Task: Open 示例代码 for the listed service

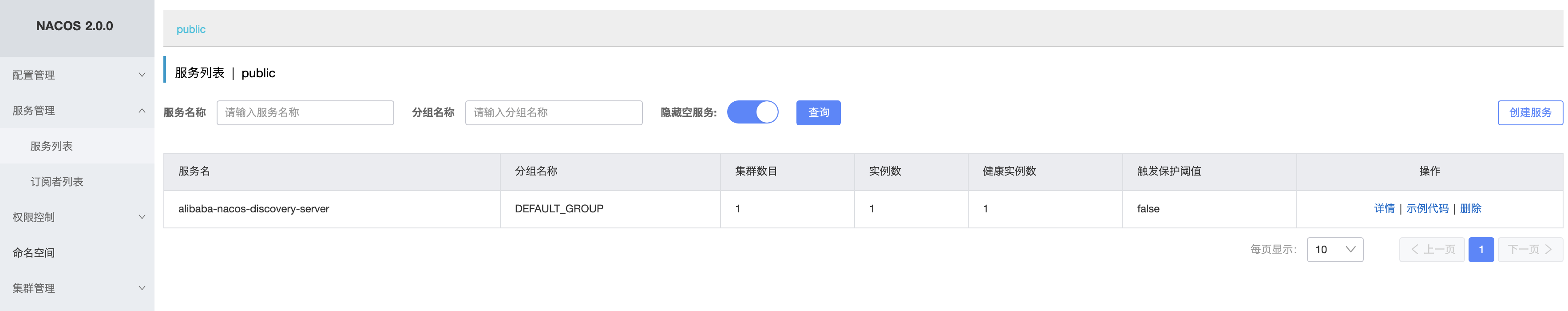Action: point(1427,209)
